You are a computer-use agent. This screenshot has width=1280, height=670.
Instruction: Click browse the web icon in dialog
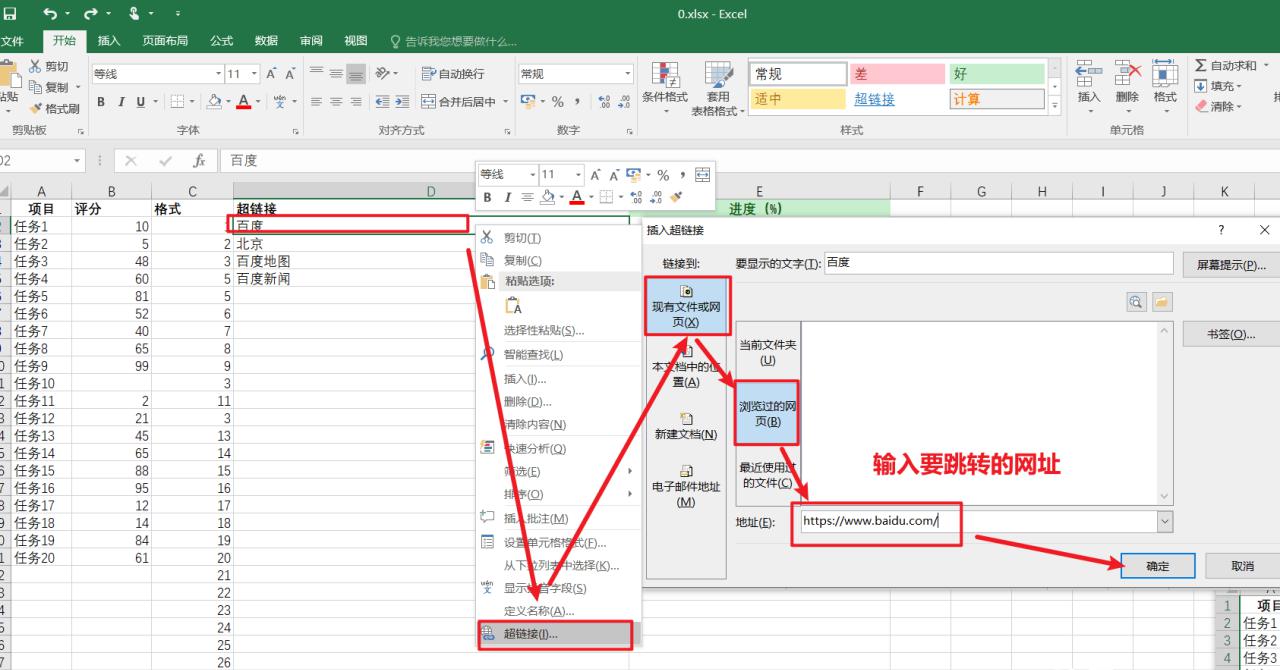click(1137, 302)
